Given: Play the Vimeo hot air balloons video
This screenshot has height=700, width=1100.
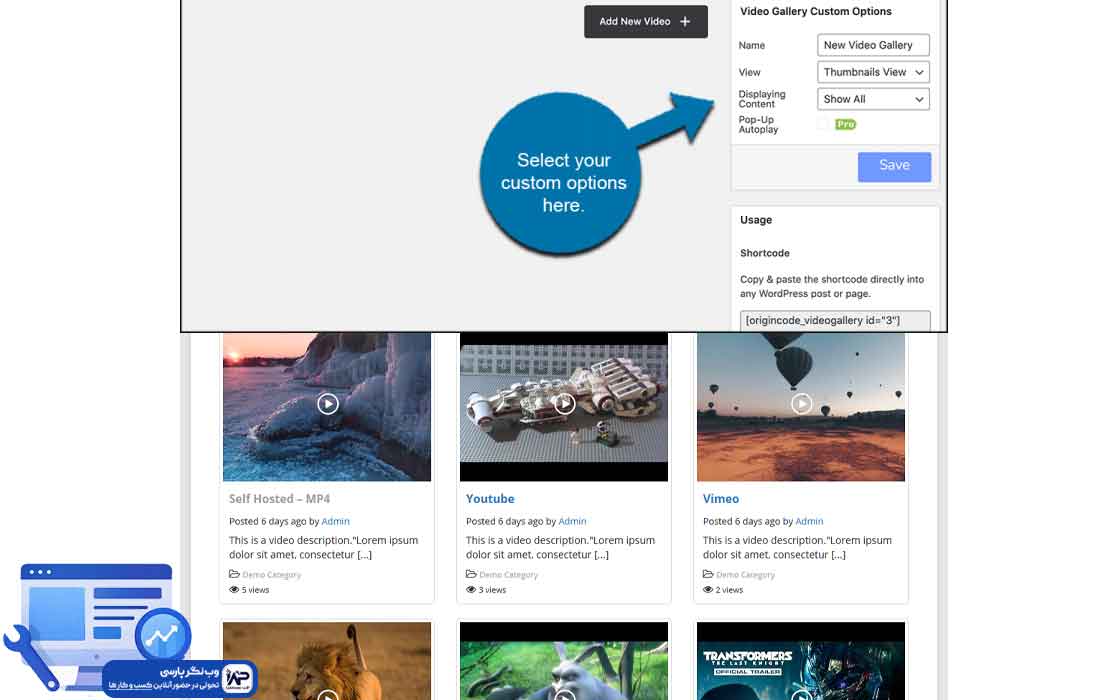Looking at the screenshot, I should point(801,404).
